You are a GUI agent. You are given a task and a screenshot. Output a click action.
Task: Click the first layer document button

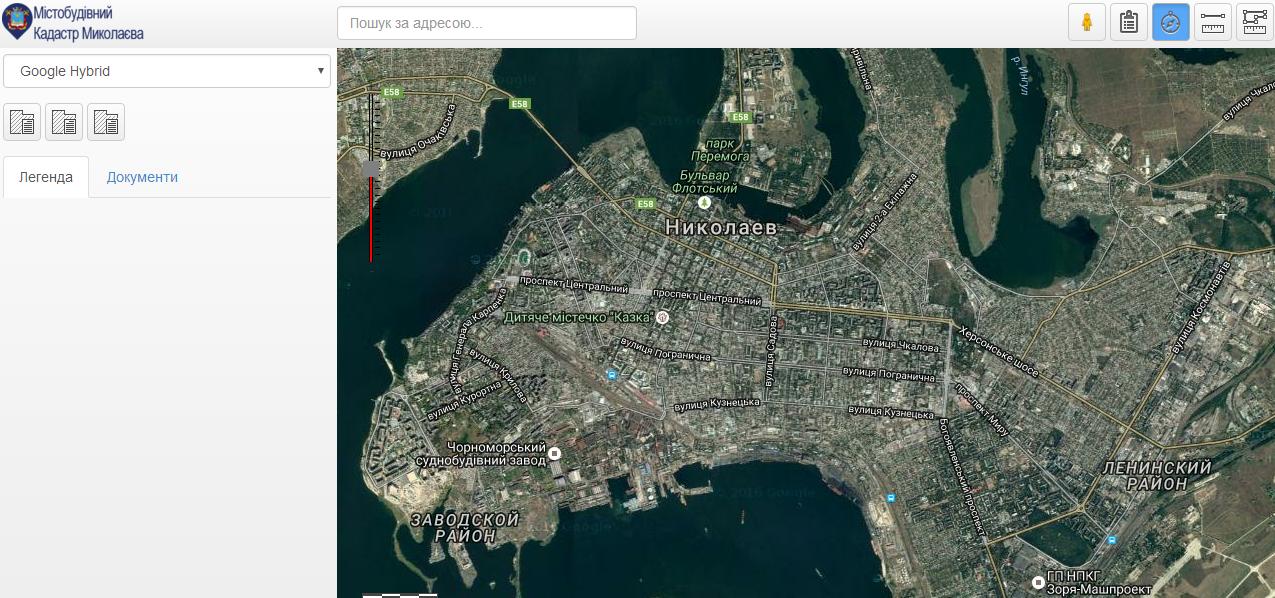[22, 122]
